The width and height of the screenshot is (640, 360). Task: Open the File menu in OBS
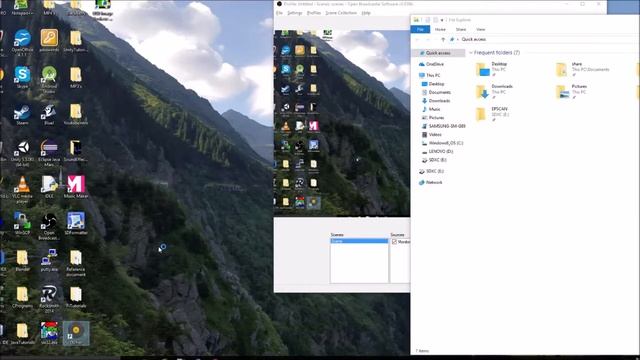279,13
